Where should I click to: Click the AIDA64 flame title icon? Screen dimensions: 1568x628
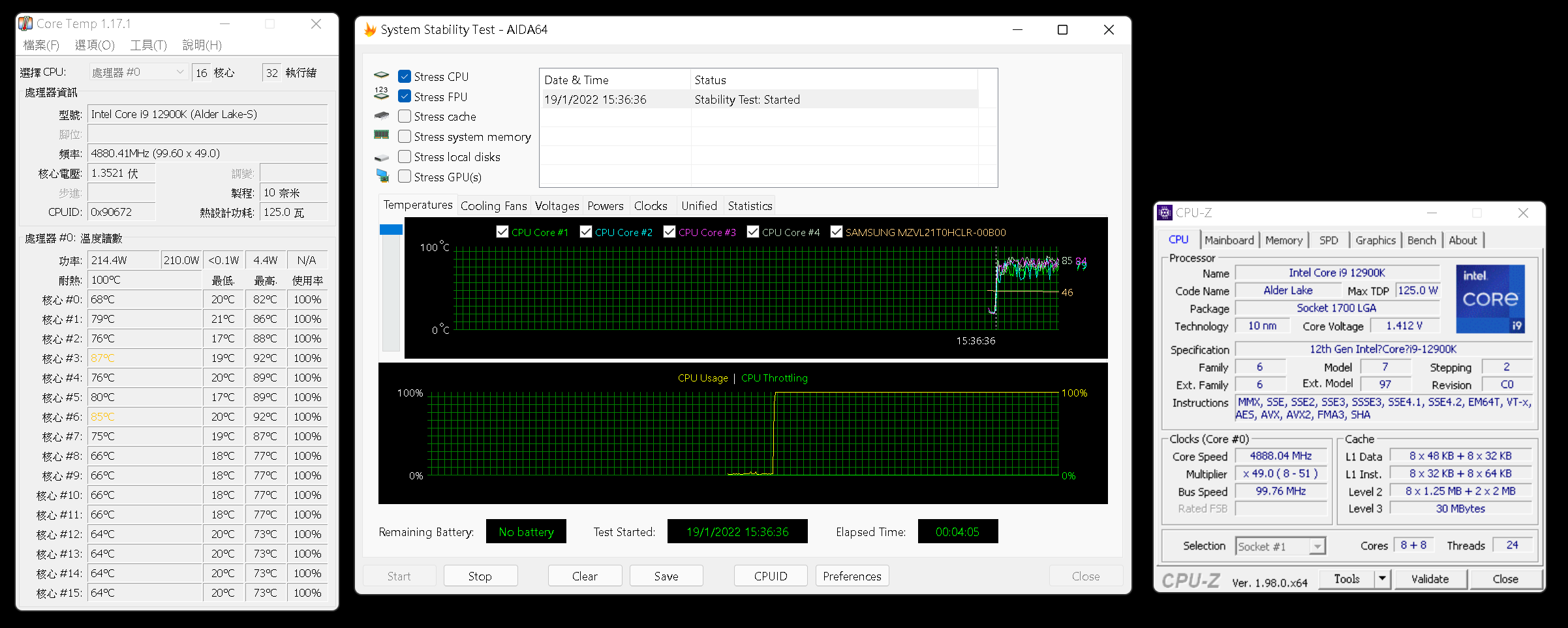point(370,29)
